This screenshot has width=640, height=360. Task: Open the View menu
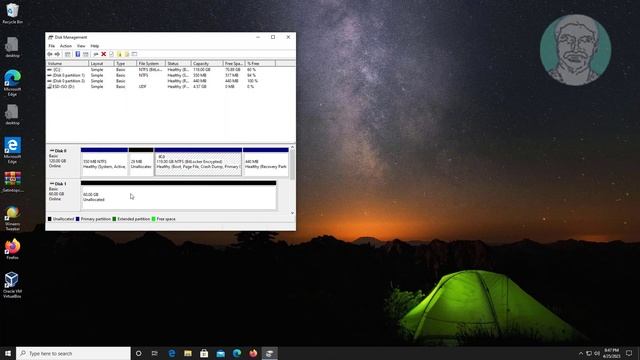(x=81, y=46)
